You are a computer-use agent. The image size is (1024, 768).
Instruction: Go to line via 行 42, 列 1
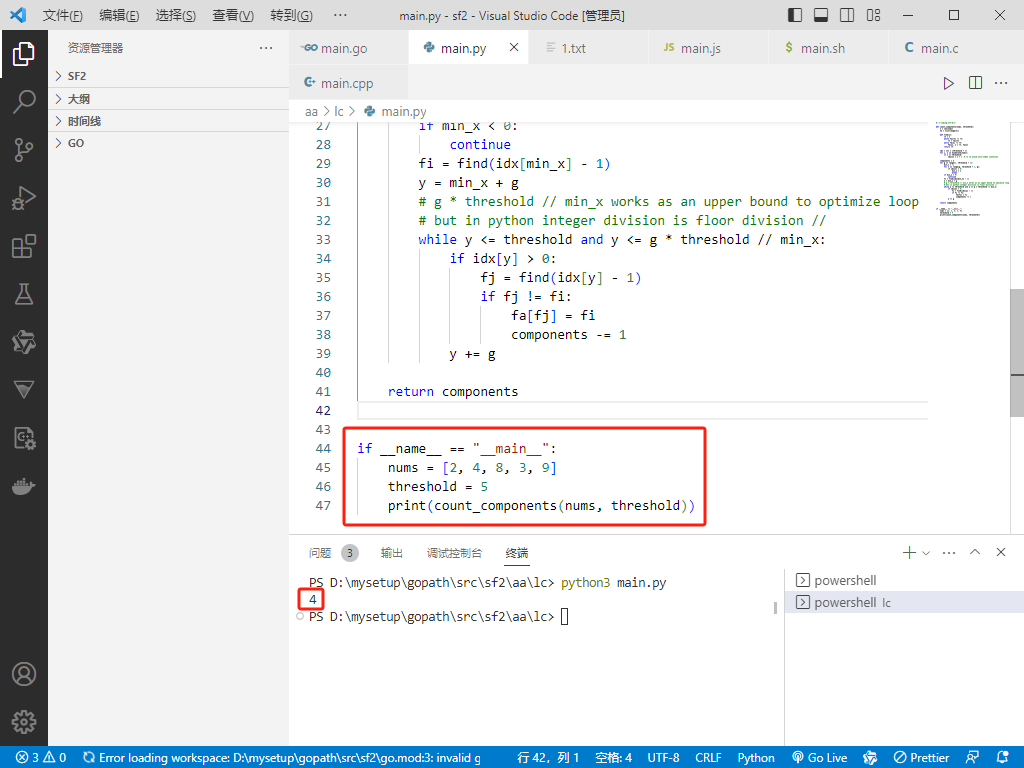pyautogui.click(x=548, y=758)
